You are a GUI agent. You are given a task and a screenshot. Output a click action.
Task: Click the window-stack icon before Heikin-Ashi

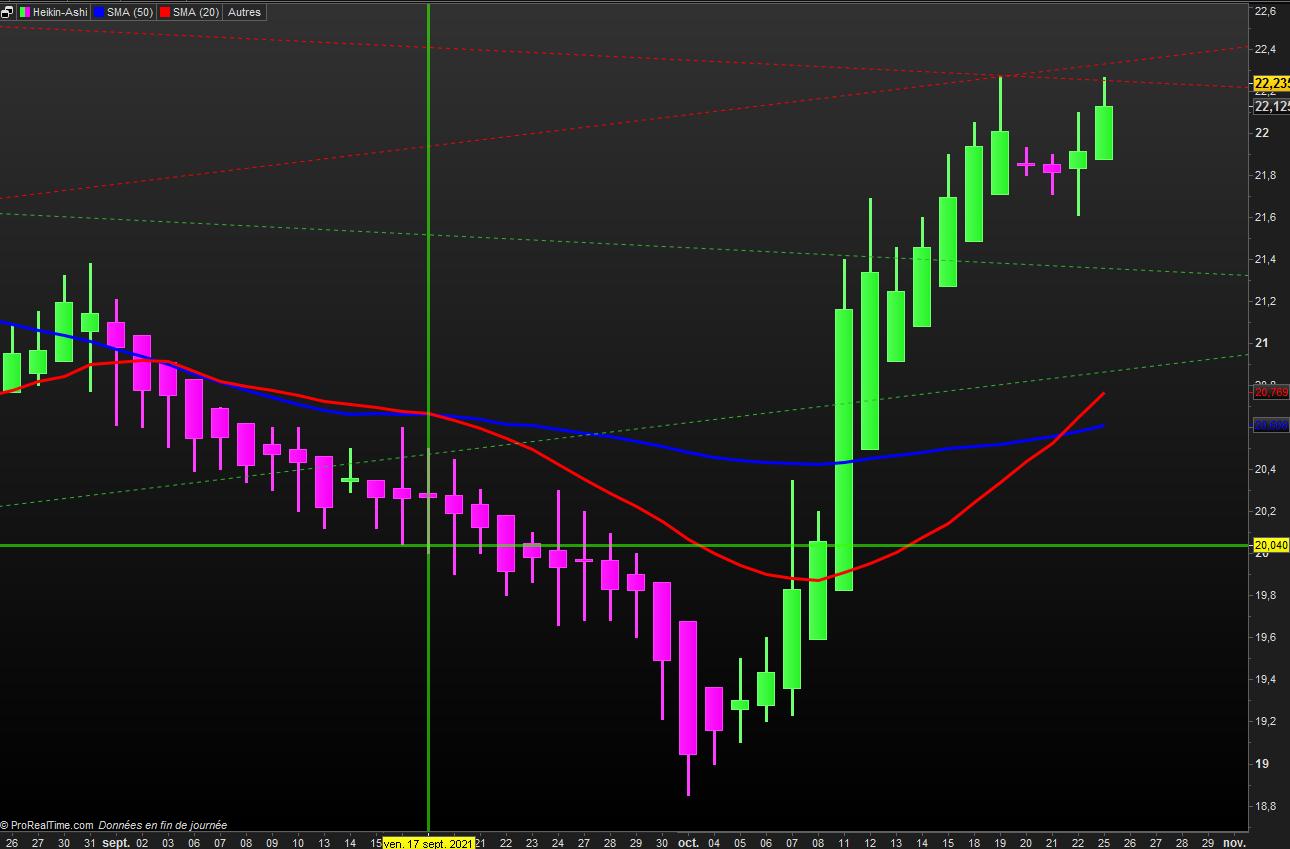(8, 12)
